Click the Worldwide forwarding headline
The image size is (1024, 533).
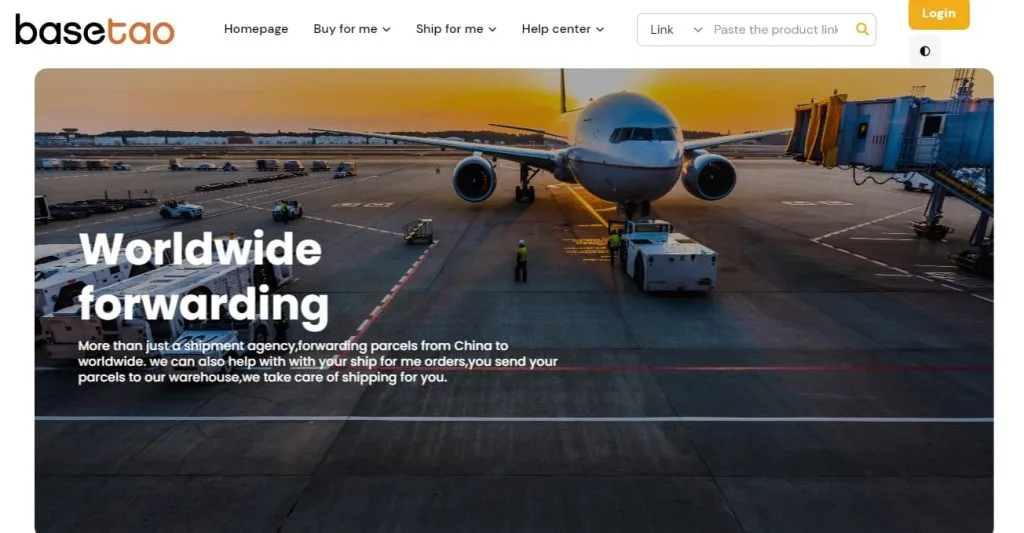(203, 277)
